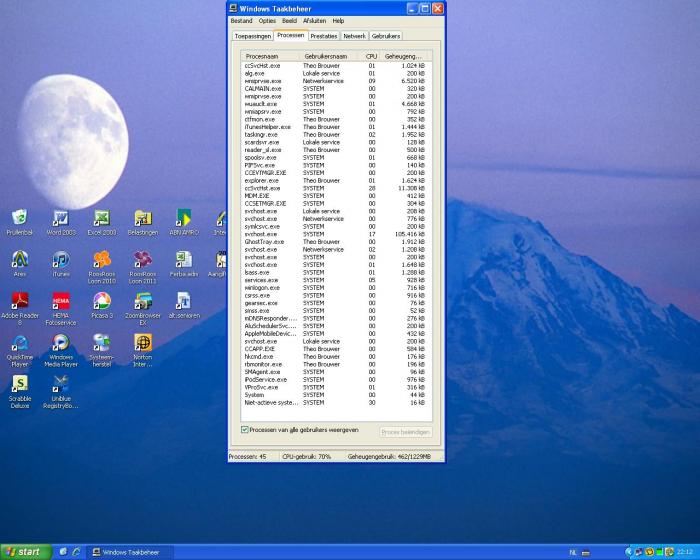Sort processes by the CPU column header
This screenshot has height=560, width=700.
371,56
